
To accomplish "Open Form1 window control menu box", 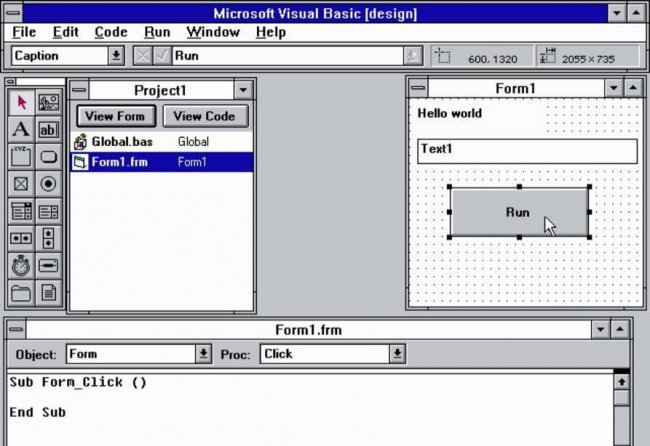I will [x=418, y=88].
